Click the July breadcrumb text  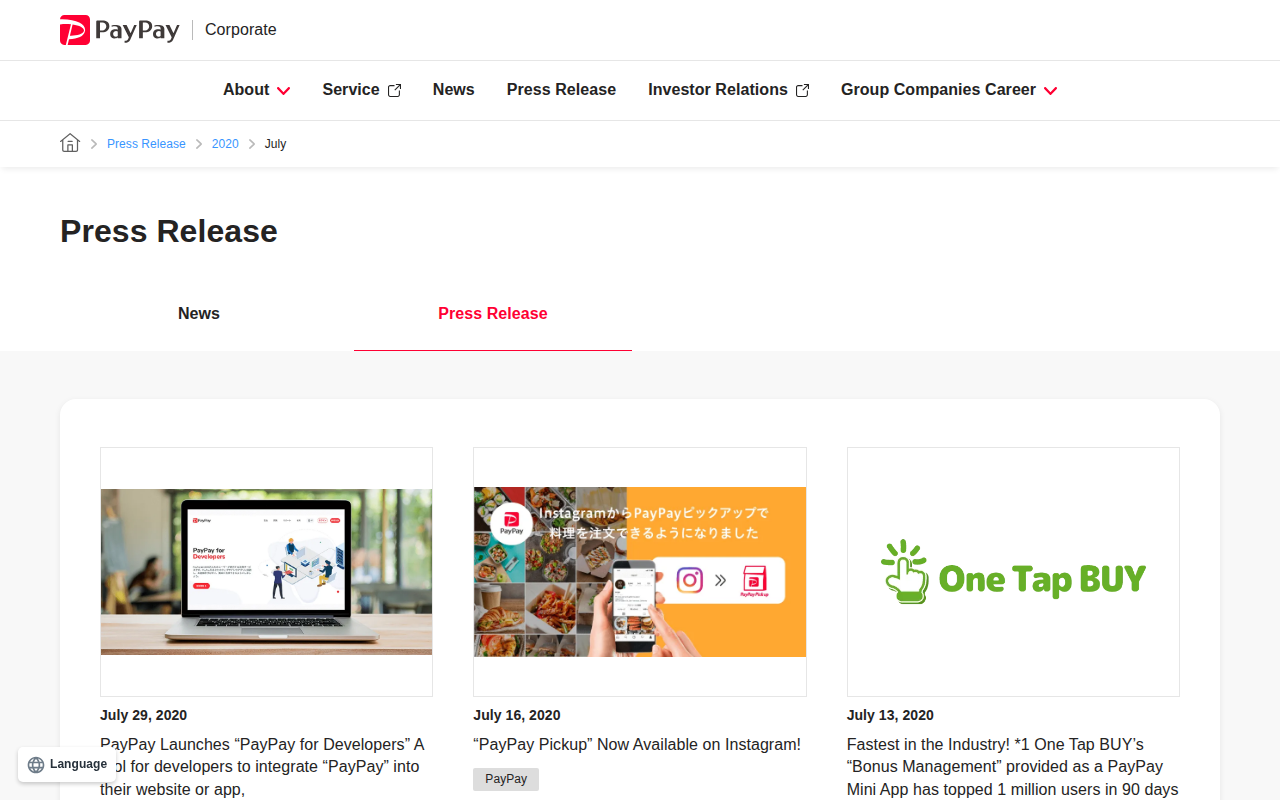[x=276, y=144]
